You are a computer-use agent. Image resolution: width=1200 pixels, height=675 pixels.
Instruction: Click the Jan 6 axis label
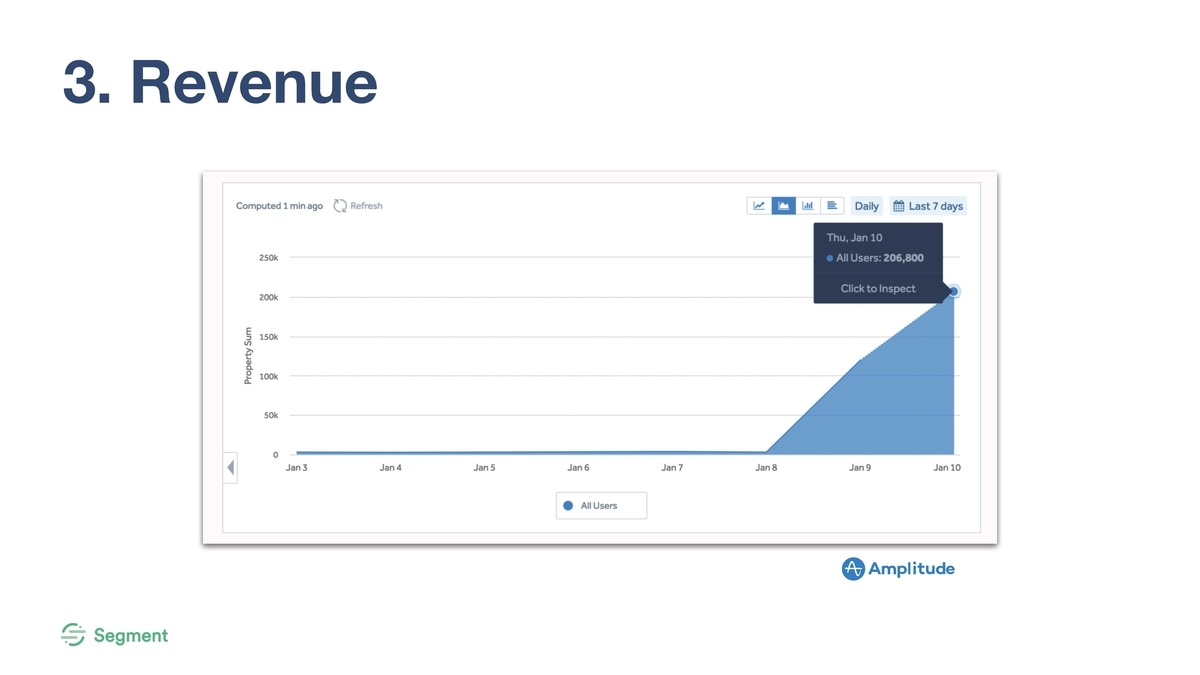pos(578,468)
